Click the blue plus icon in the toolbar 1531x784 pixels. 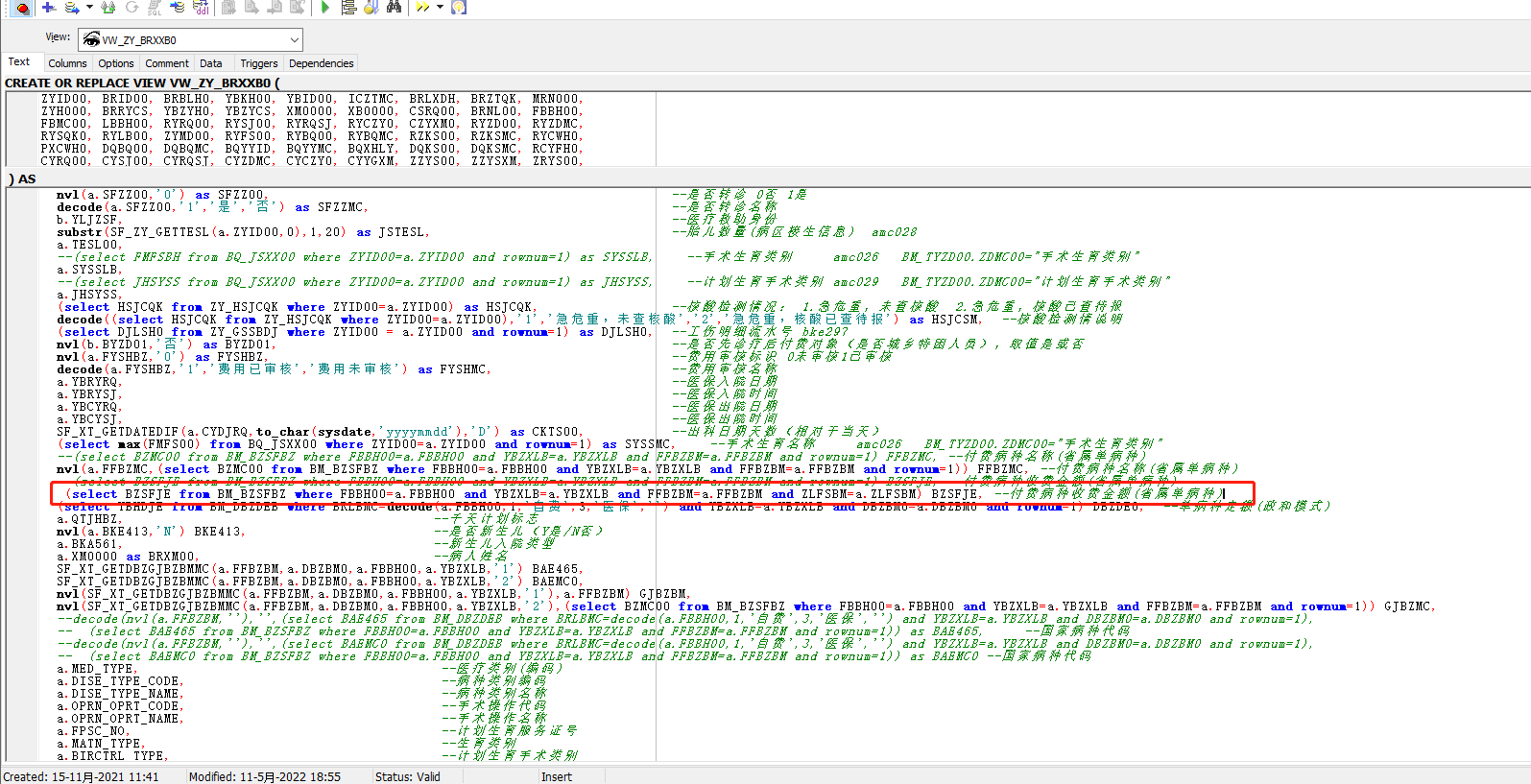48,8
